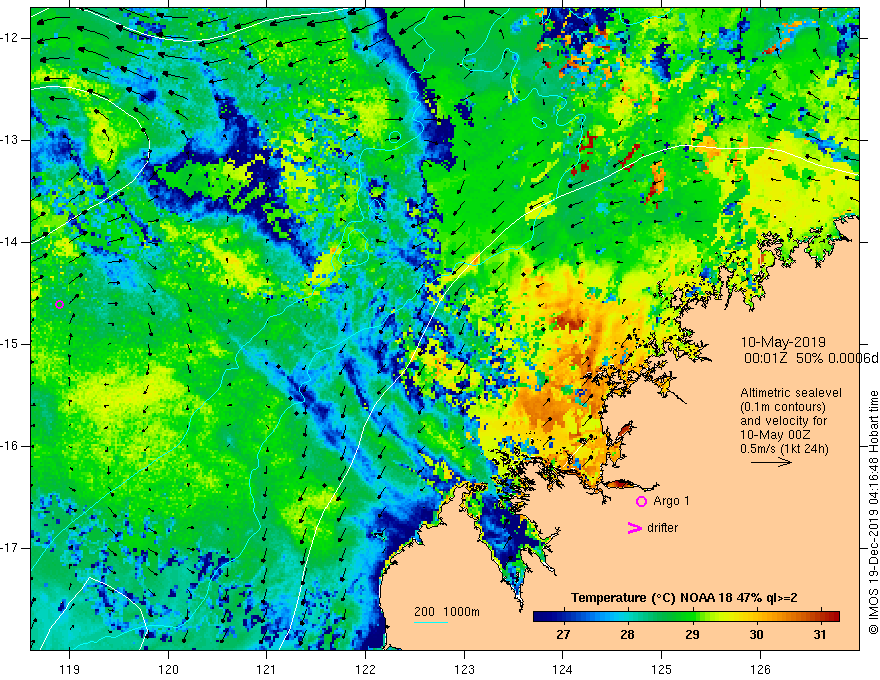Click the 0.5m/s velocity scale arrow
Screen dimensions: 880x680
(x=771, y=462)
